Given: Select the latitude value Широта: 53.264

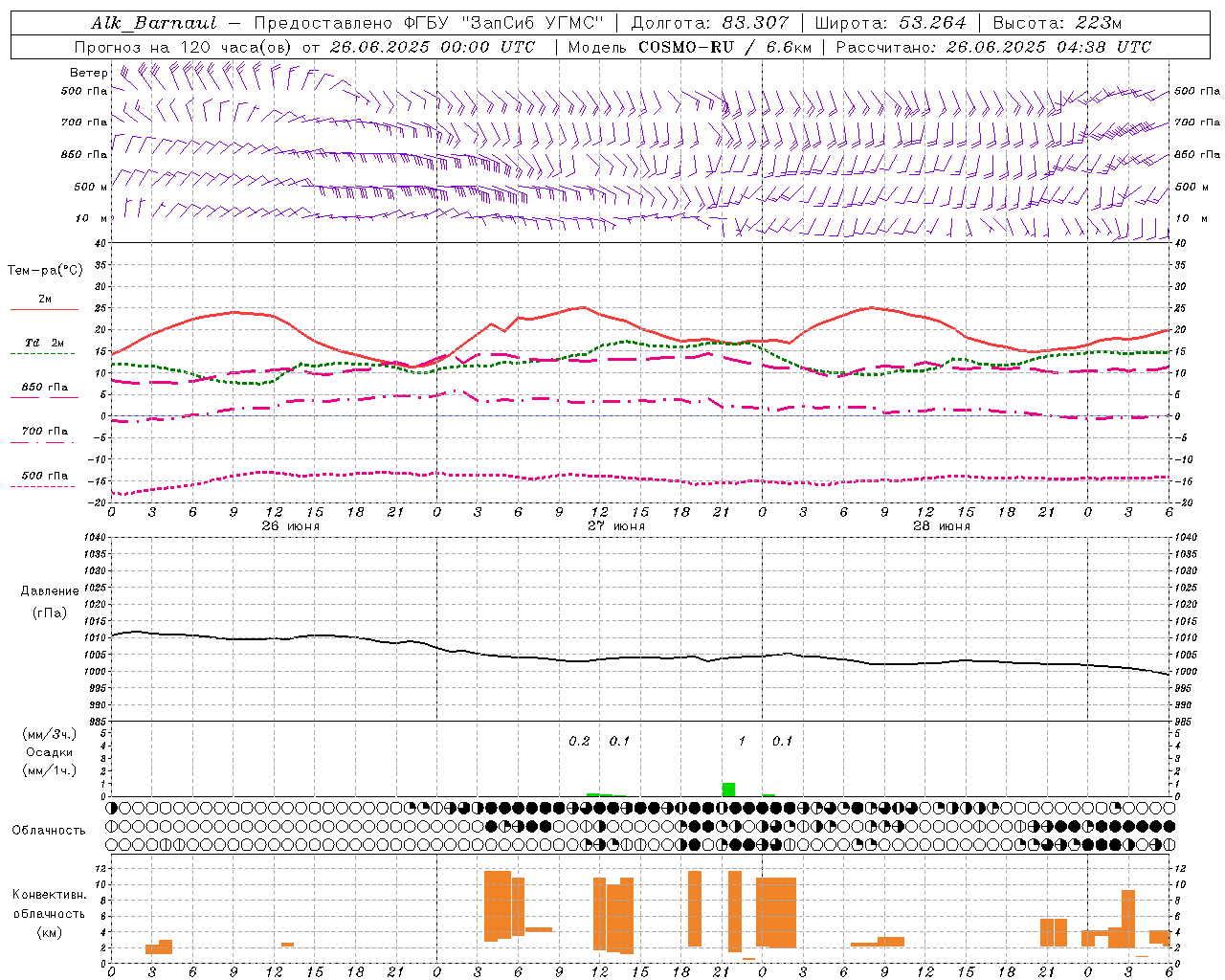Looking at the screenshot, I should 890,23.
